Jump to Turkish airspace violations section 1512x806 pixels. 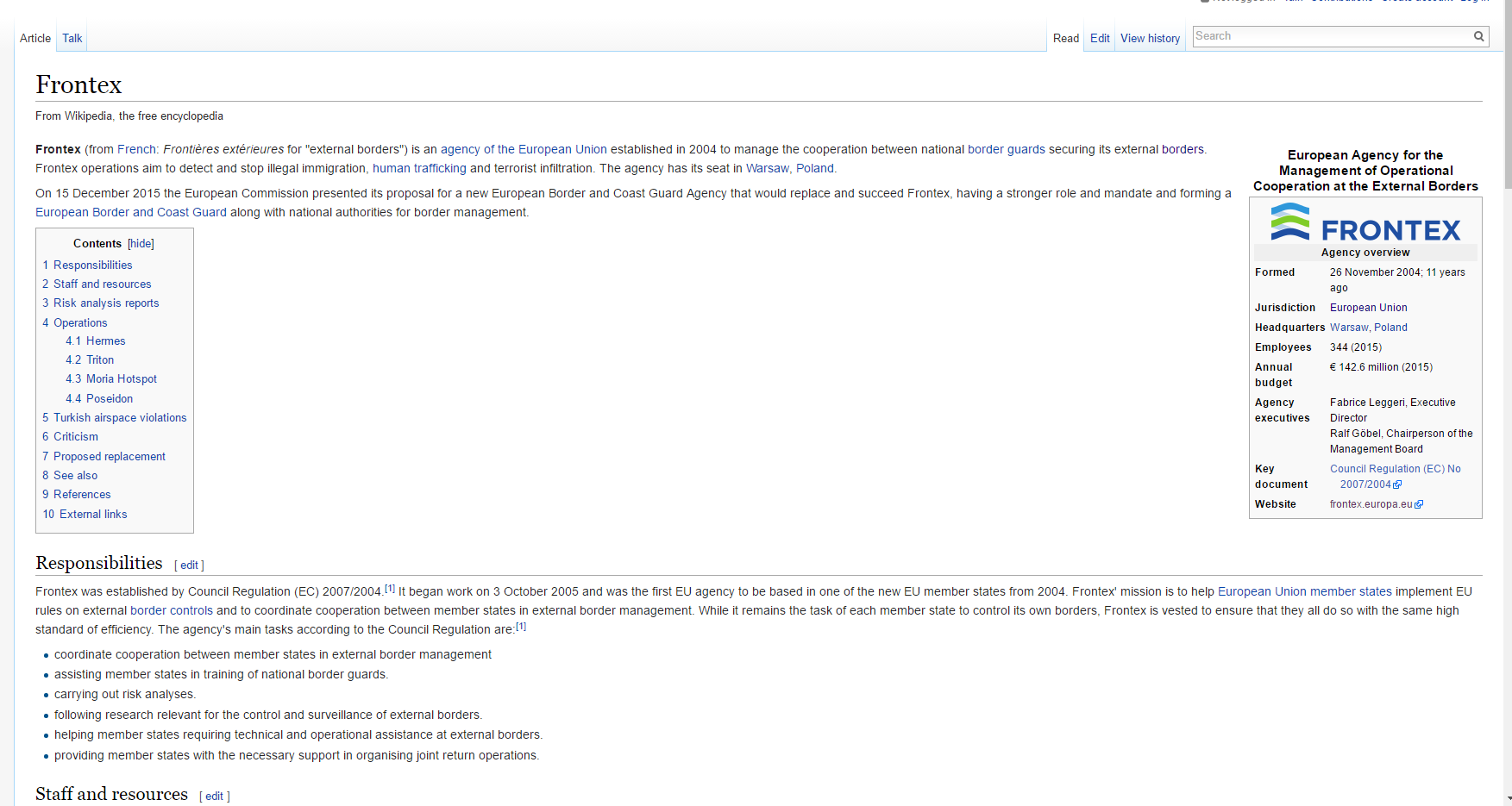pos(119,418)
